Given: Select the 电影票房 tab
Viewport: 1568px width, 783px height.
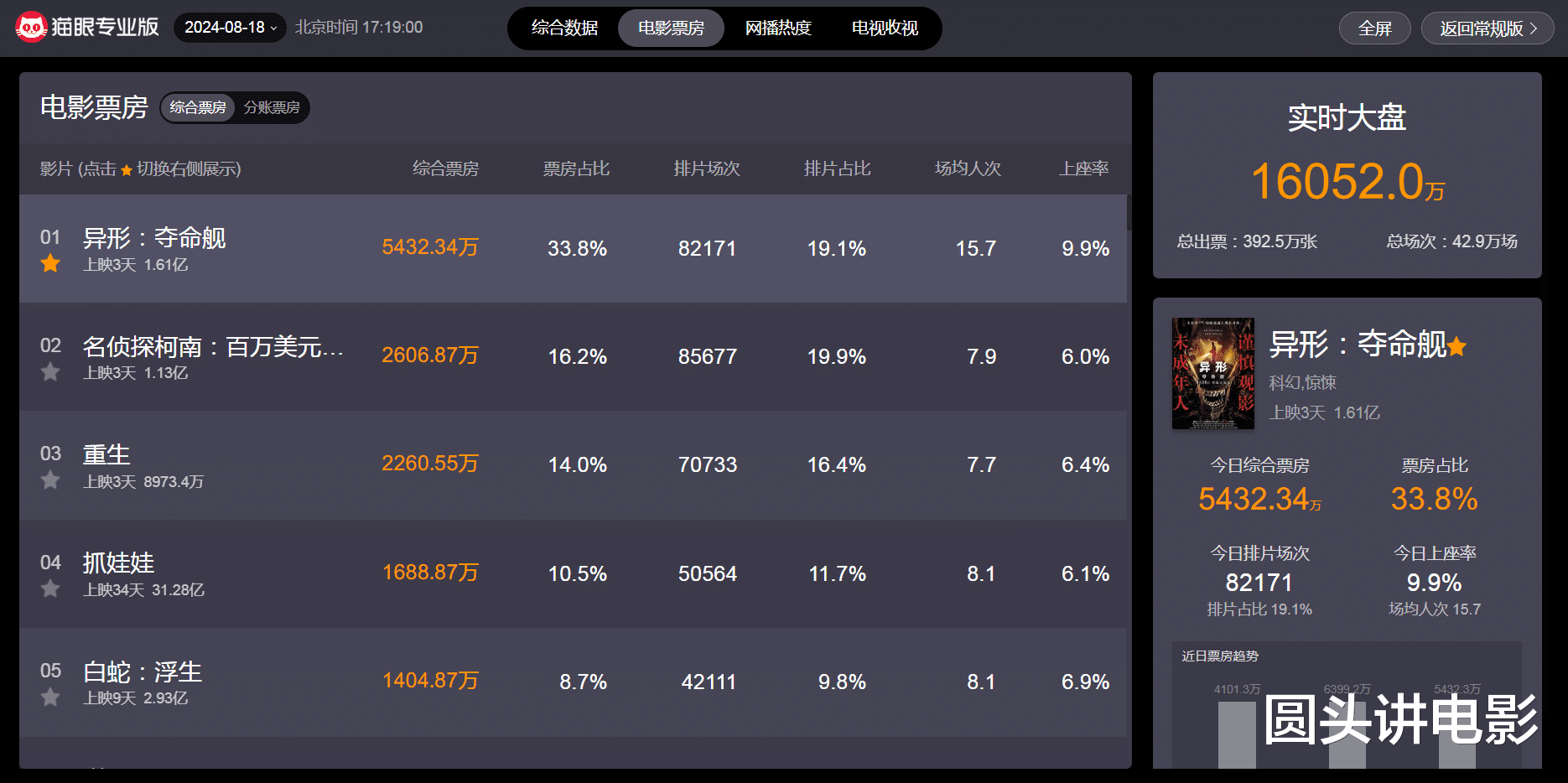Looking at the screenshot, I should tap(671, 29).
